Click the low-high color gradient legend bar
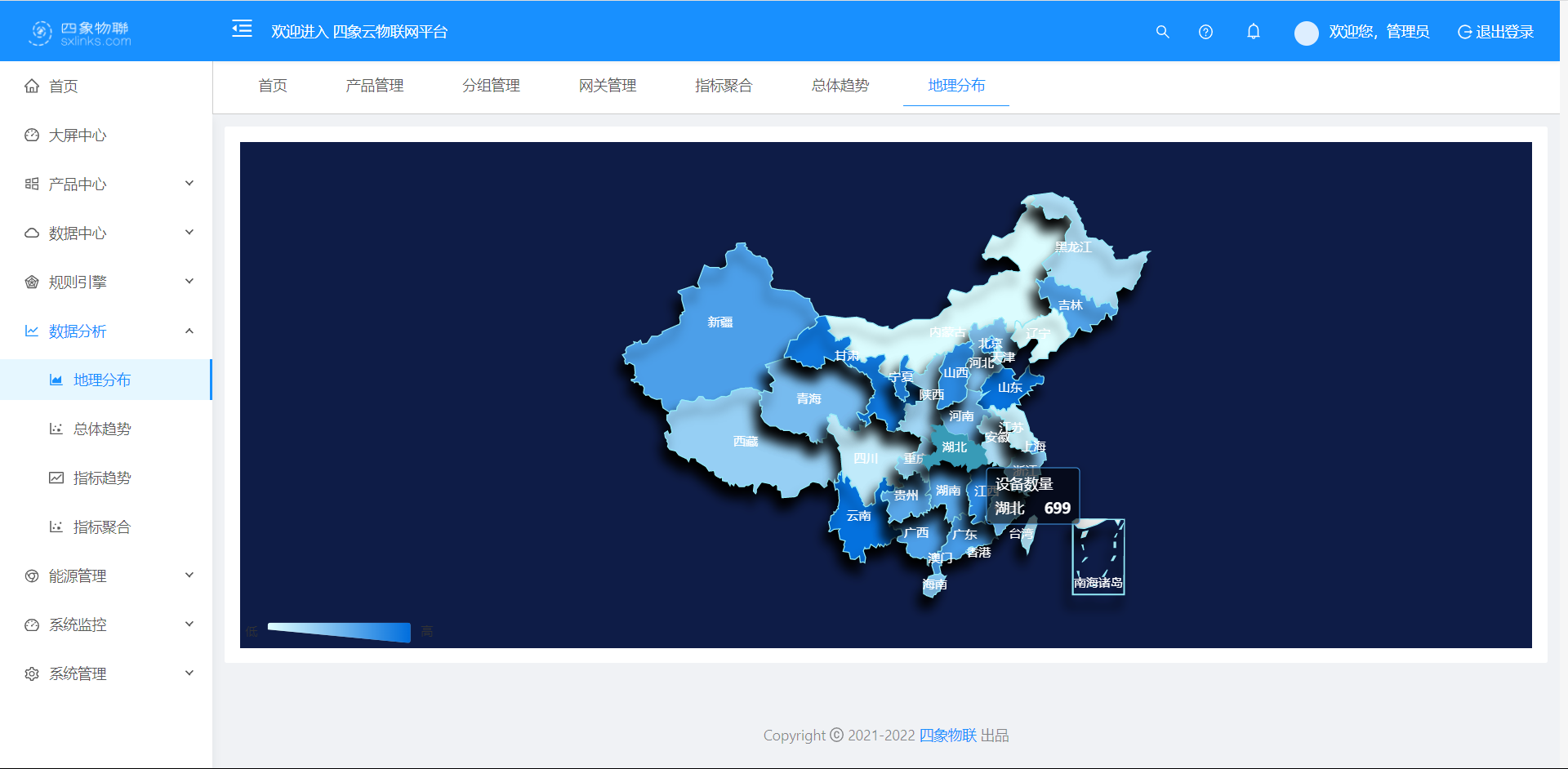 (x=339, y=632)
